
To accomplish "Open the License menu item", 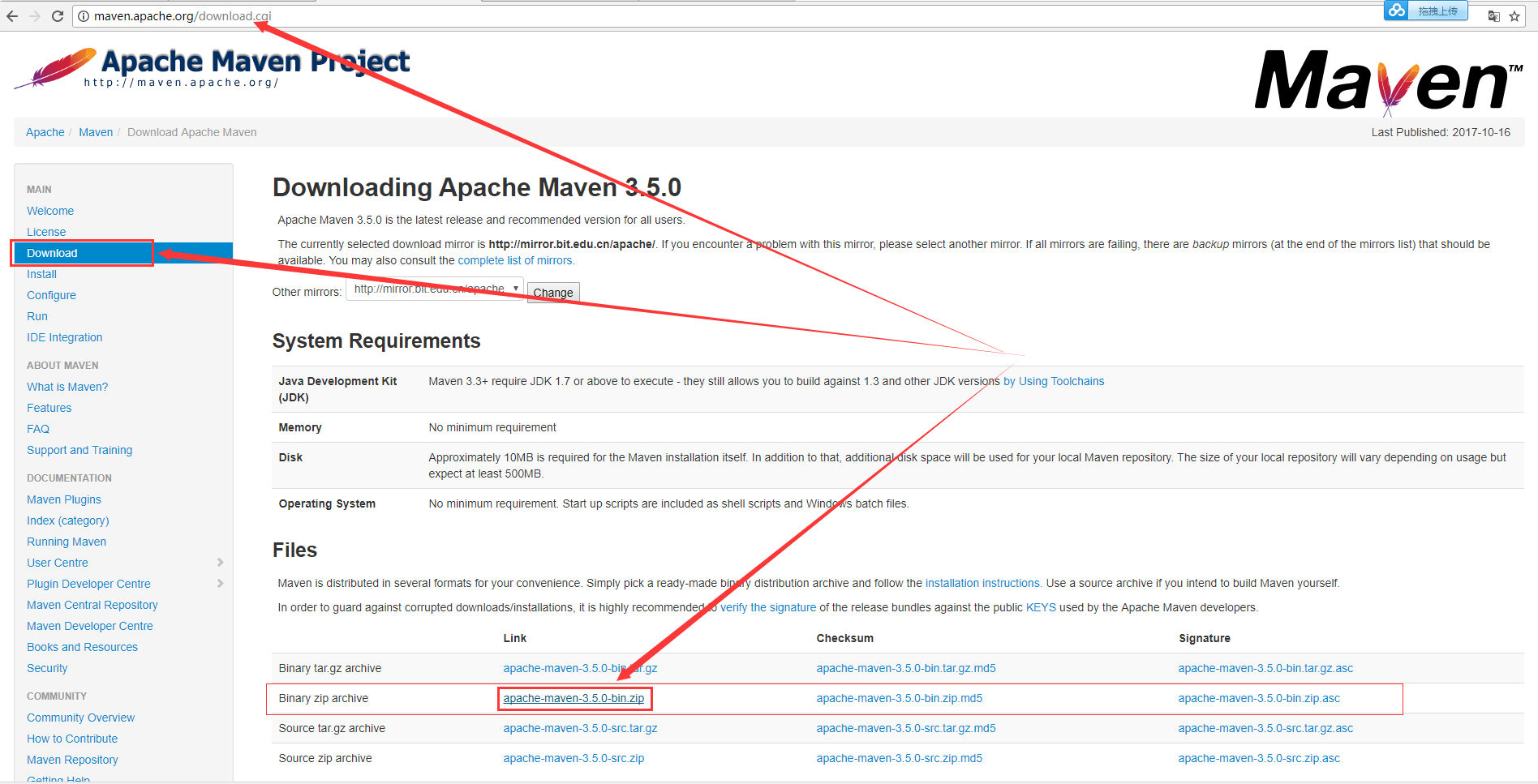I will pos(46,232).
